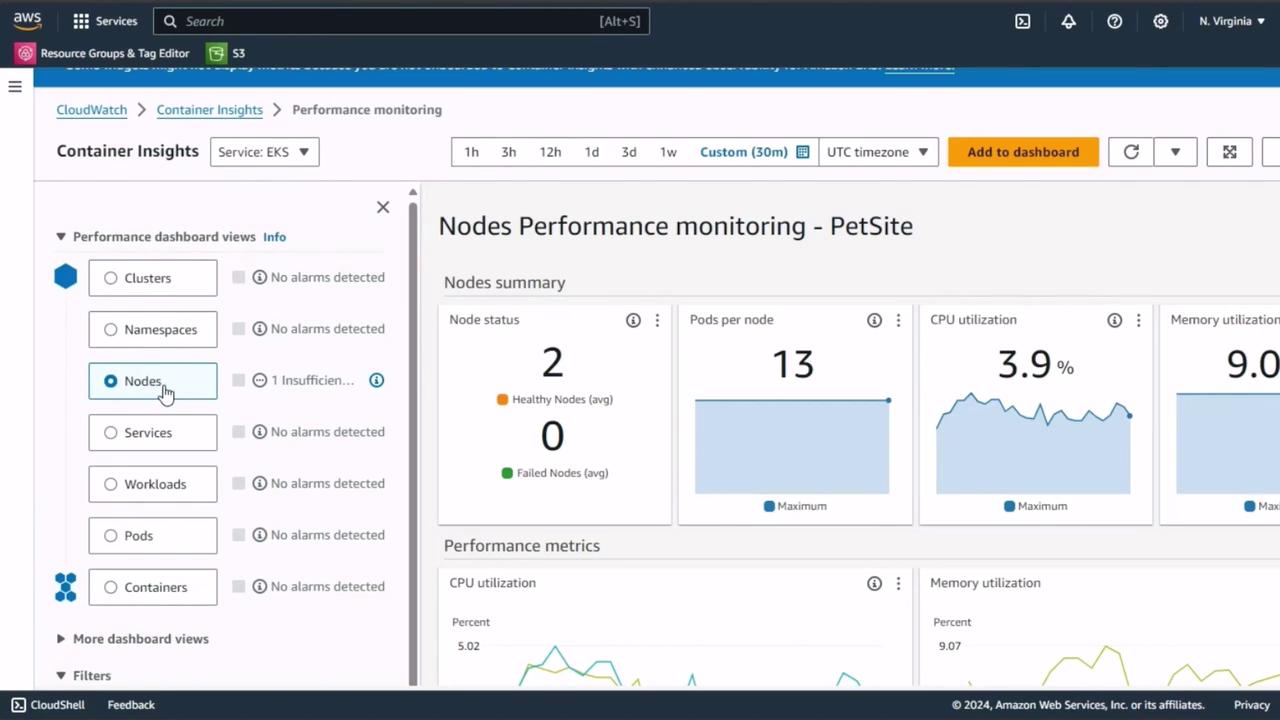Expand More dashboard views section
The height and width of the screenshot is (720, 1280).
click(61, 639)
